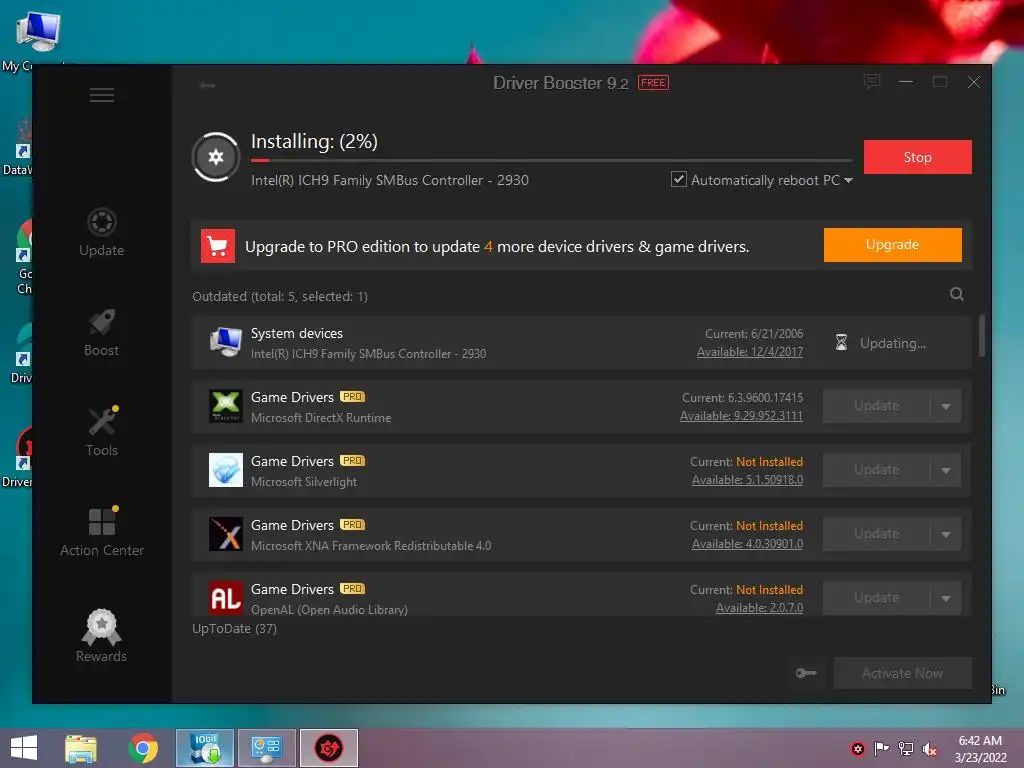Open Action Center in sidebar
Viewport: 1024px width, 768px height.
102,532
